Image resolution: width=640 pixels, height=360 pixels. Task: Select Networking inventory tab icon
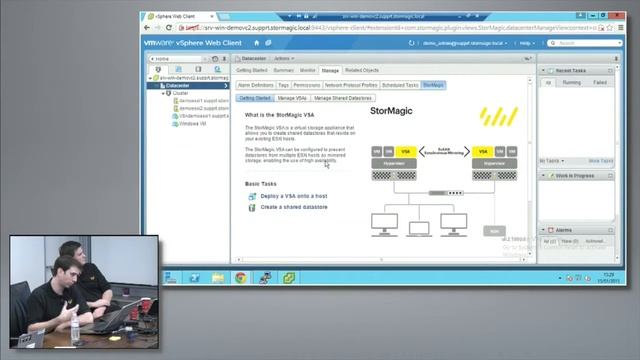coord(218,69)
